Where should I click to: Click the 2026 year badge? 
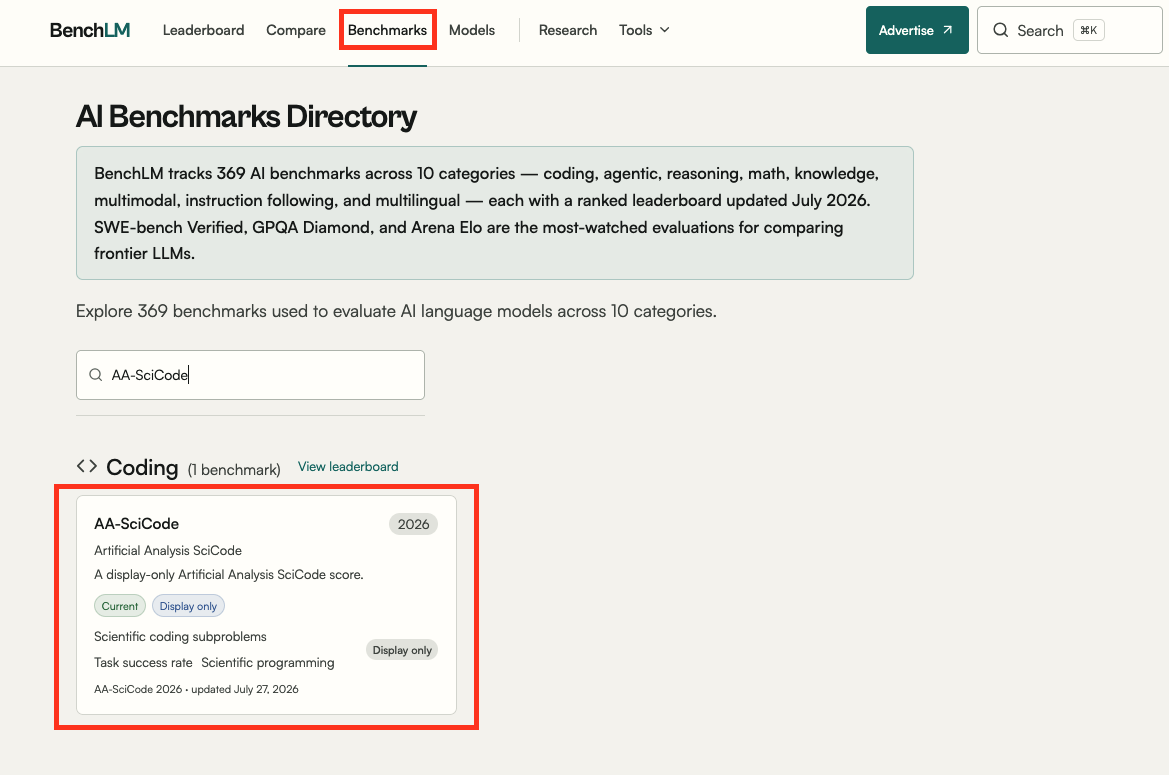(413, 524)
